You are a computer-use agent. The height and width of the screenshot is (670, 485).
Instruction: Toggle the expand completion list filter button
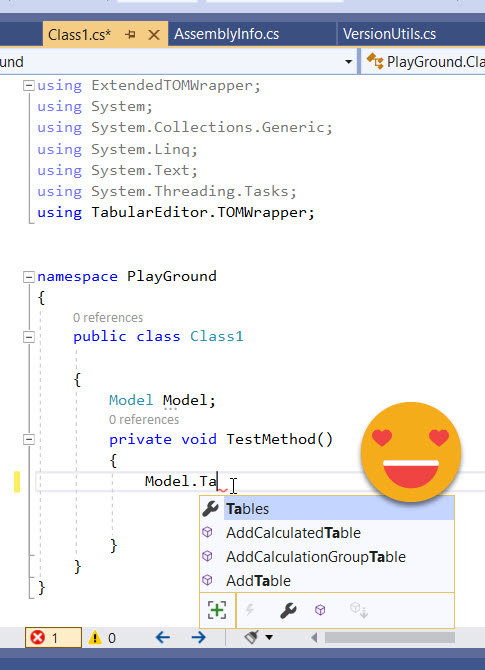[217, 610]
